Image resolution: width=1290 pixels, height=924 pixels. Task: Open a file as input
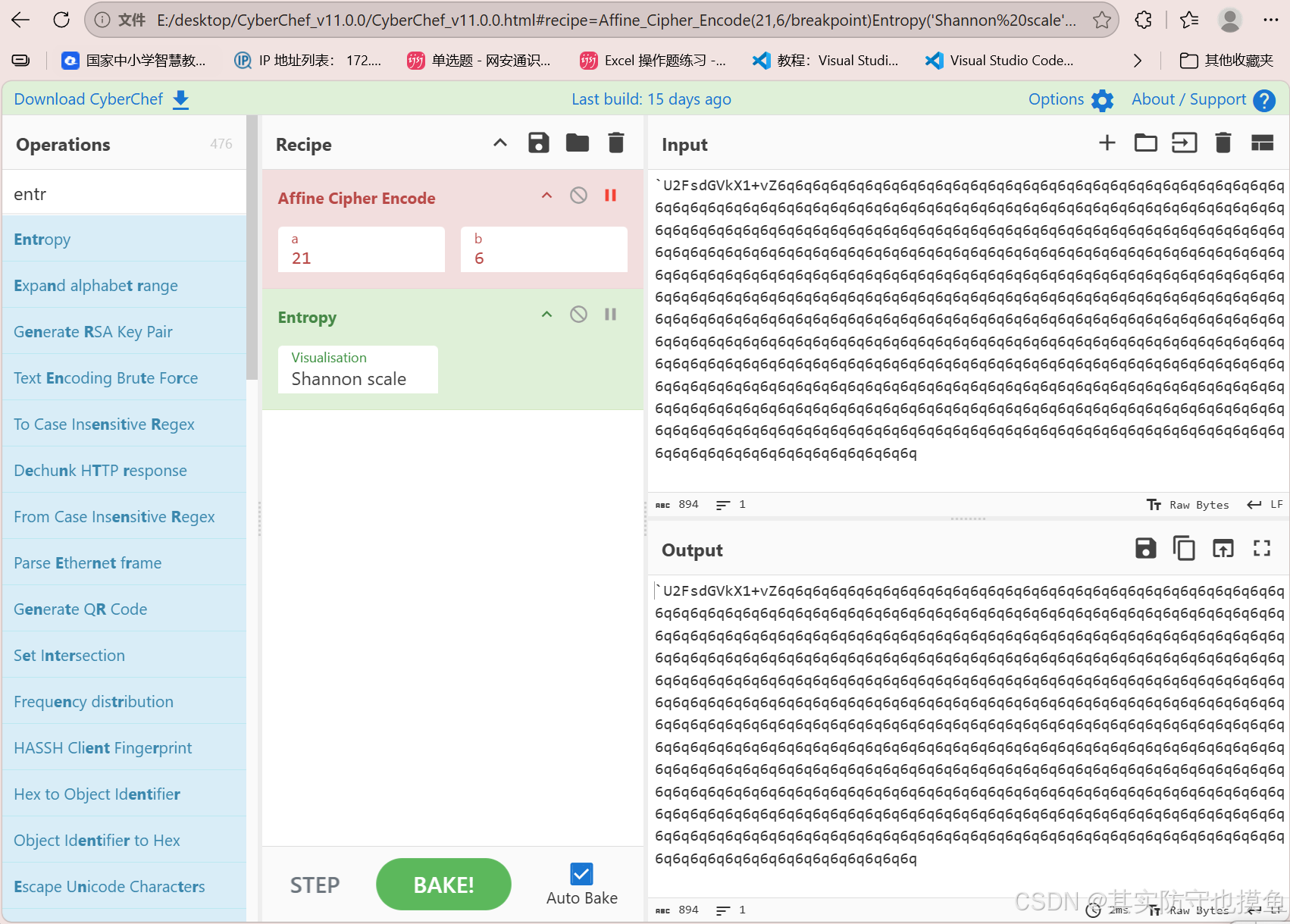point(1185,143)
